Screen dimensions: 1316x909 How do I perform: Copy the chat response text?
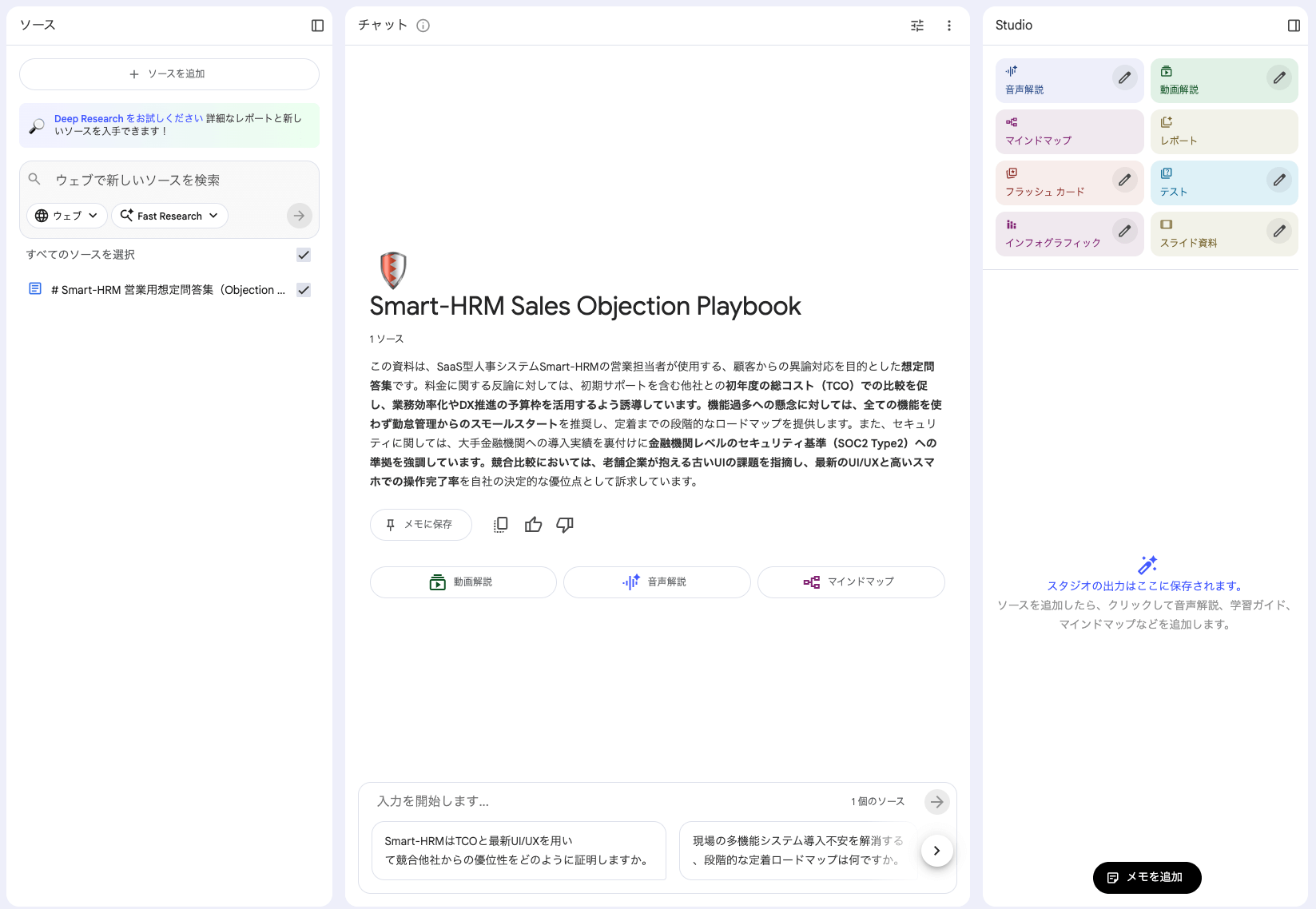[500, 525]
